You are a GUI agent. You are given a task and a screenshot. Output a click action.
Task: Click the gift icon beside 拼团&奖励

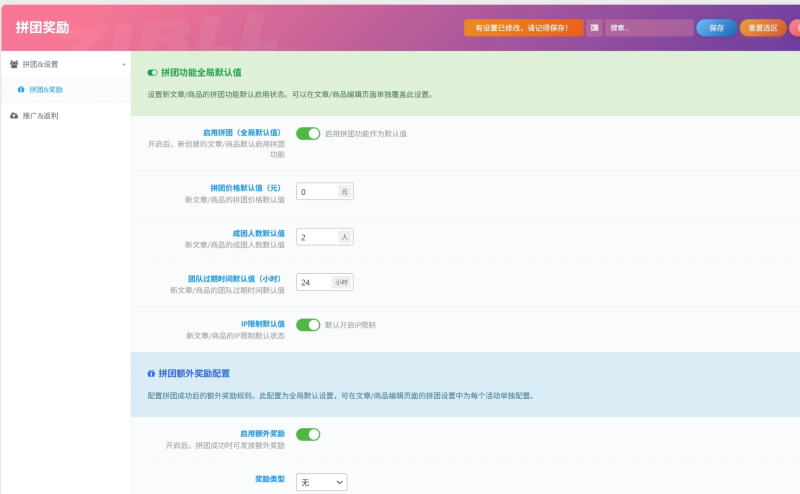click(x=21, y=89)
